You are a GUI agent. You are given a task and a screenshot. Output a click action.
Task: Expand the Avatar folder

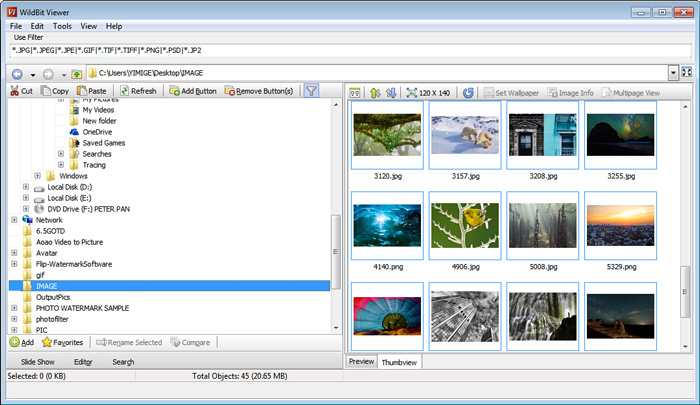[x=14, y=253]
